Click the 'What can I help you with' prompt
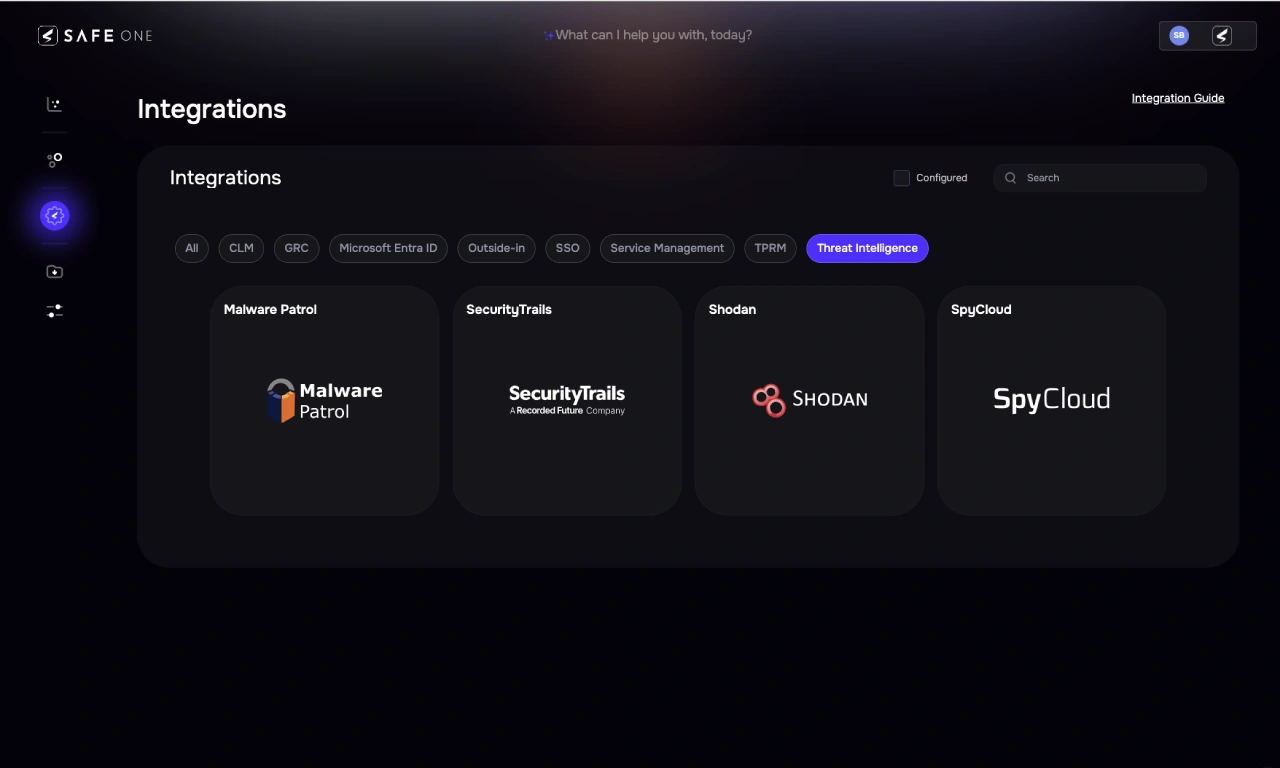This screenshot has height=768, width=1280. pos(654,35)
